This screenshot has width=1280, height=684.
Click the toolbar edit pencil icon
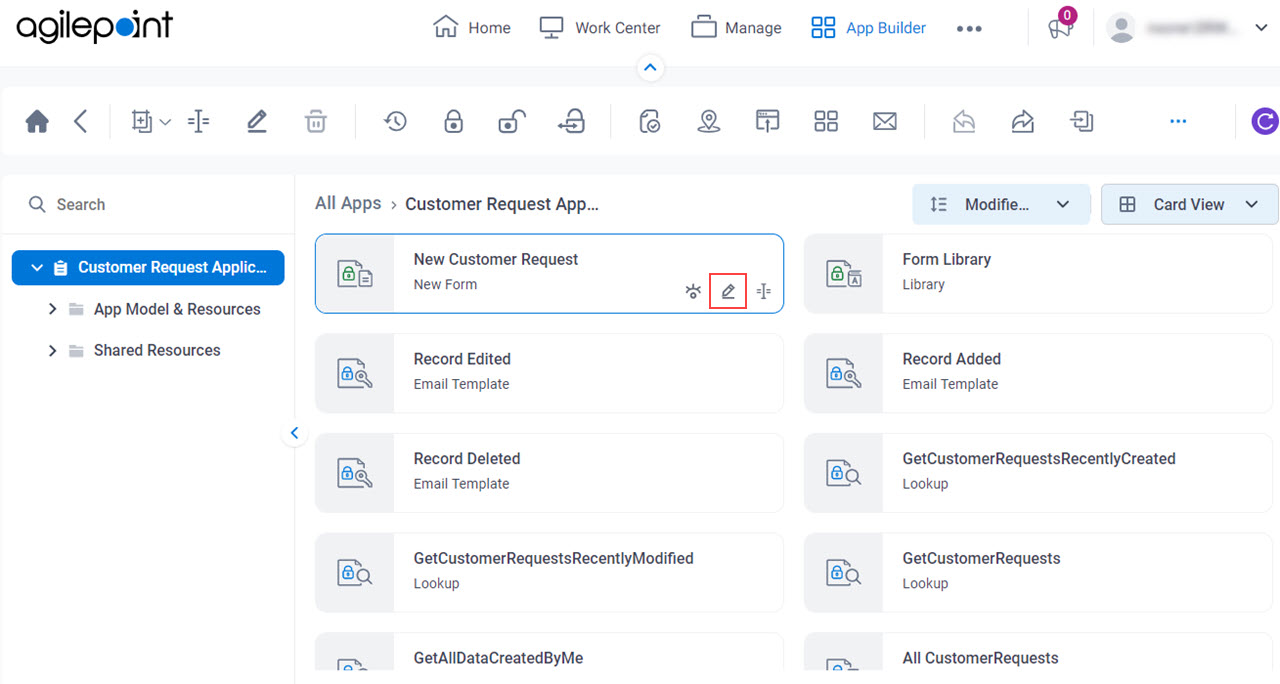point(257,122)
